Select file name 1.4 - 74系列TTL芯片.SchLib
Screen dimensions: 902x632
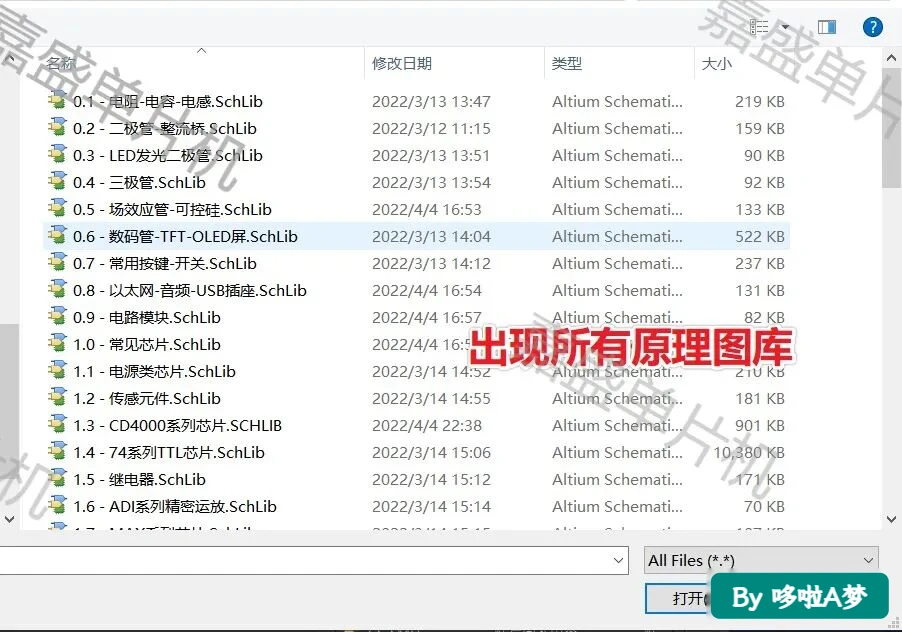tap(169, 453)
